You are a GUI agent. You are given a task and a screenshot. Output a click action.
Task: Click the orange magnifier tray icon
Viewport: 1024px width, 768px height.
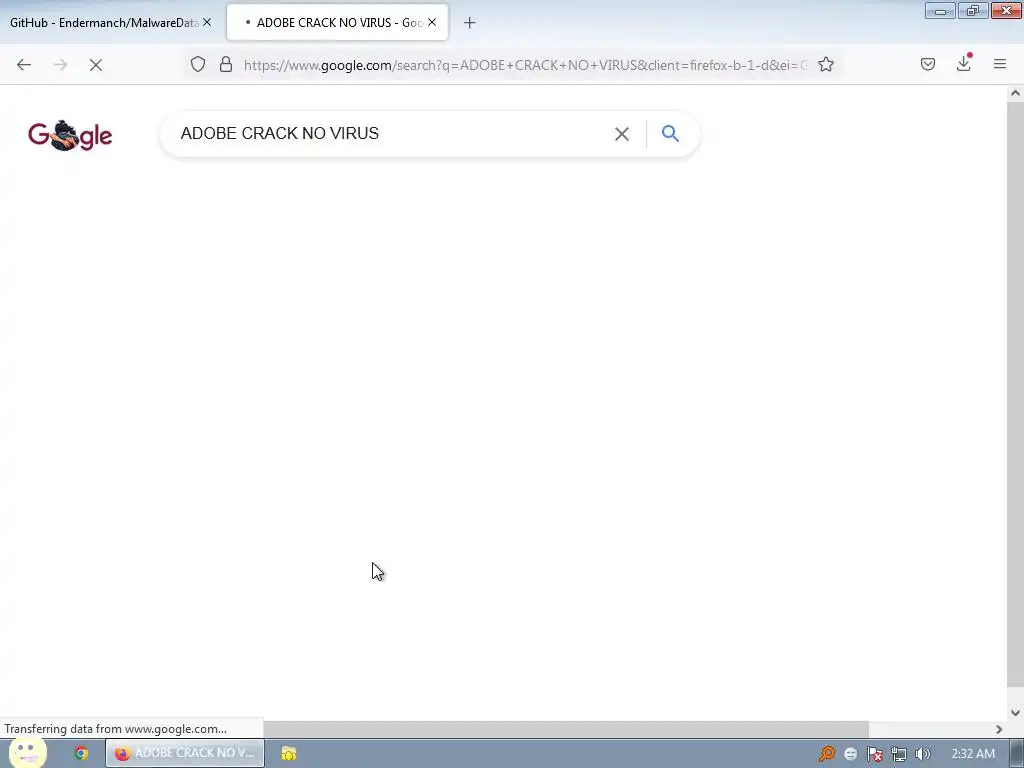(x=827, y=754)
